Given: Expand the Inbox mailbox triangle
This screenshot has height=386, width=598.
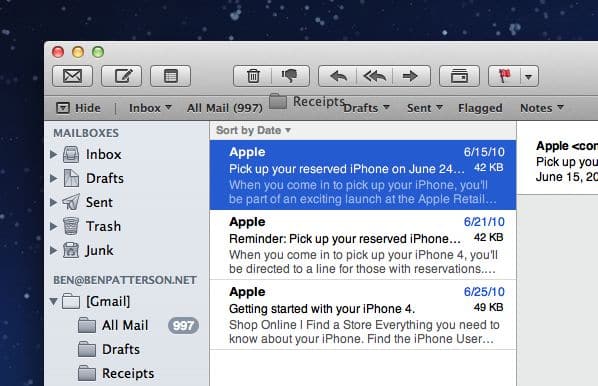Looking at the screenshot, I should point(53,154).
